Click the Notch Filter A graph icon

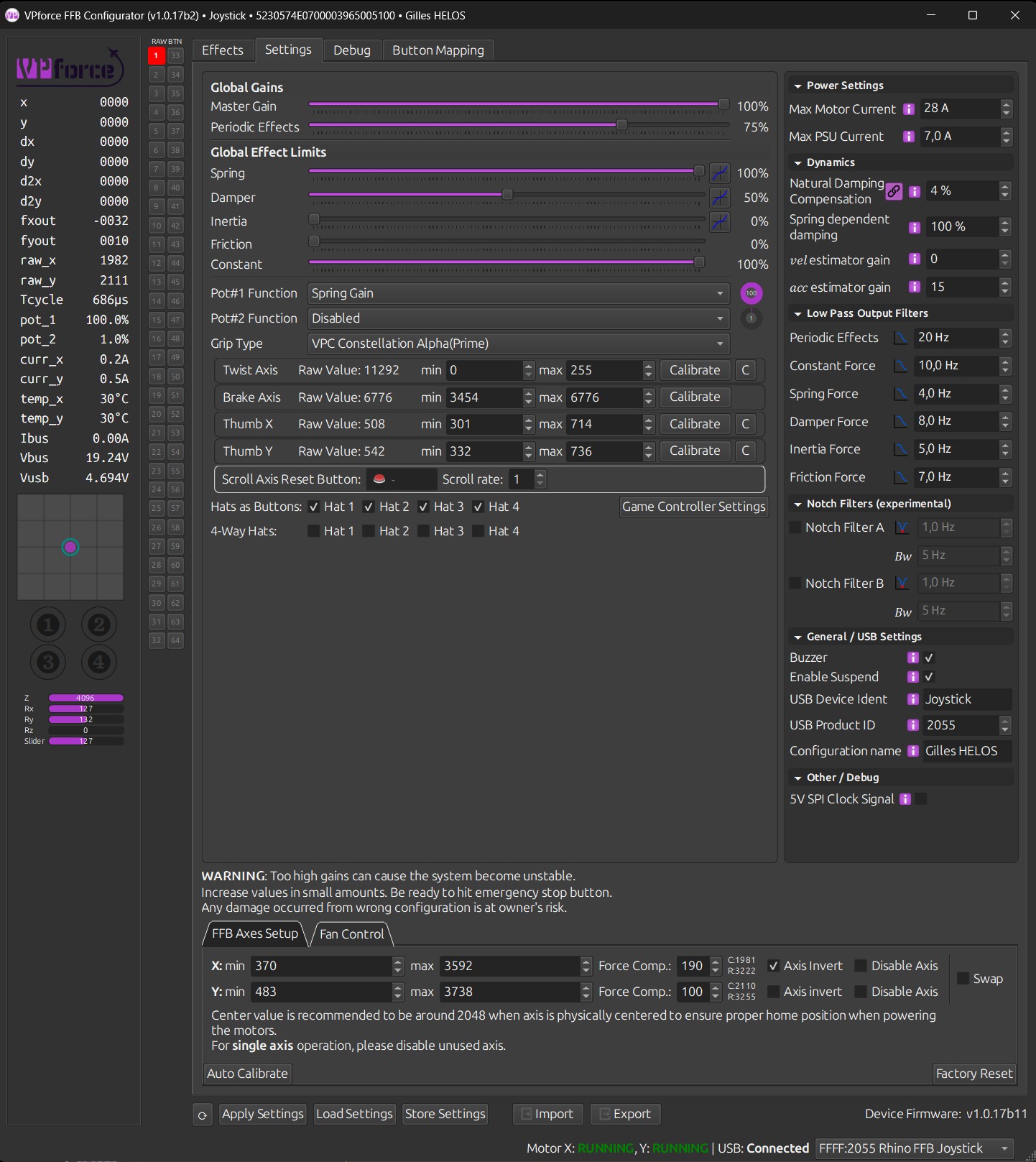(x=902, y=527)
